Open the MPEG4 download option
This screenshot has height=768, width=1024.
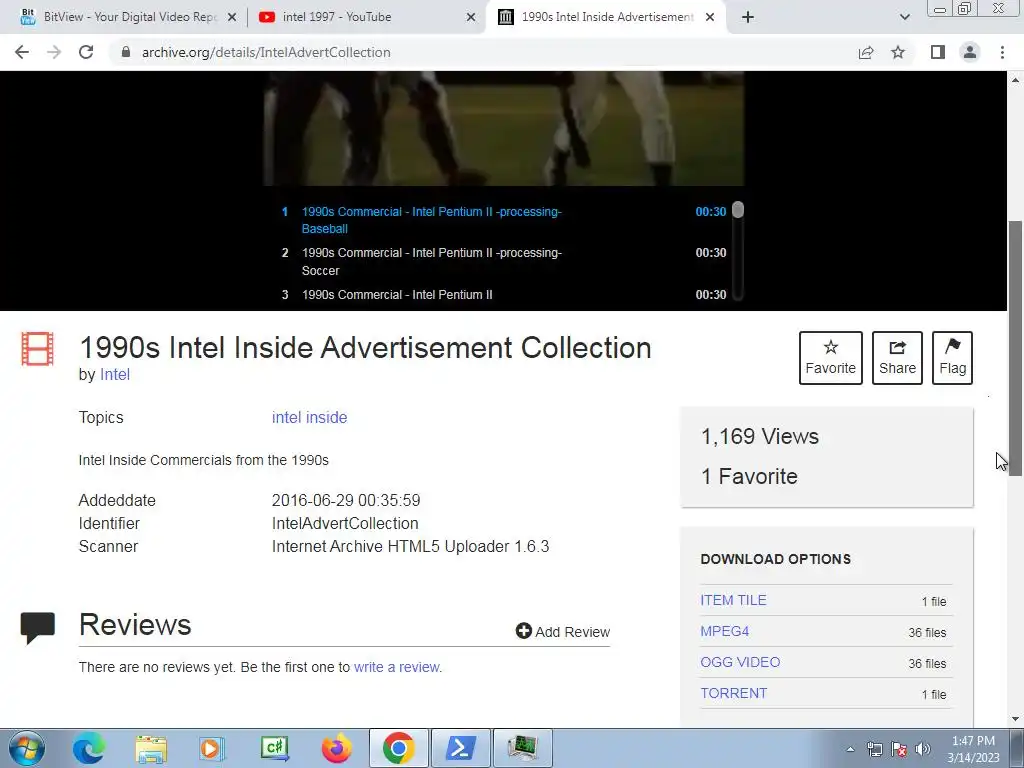pos(724,632)
